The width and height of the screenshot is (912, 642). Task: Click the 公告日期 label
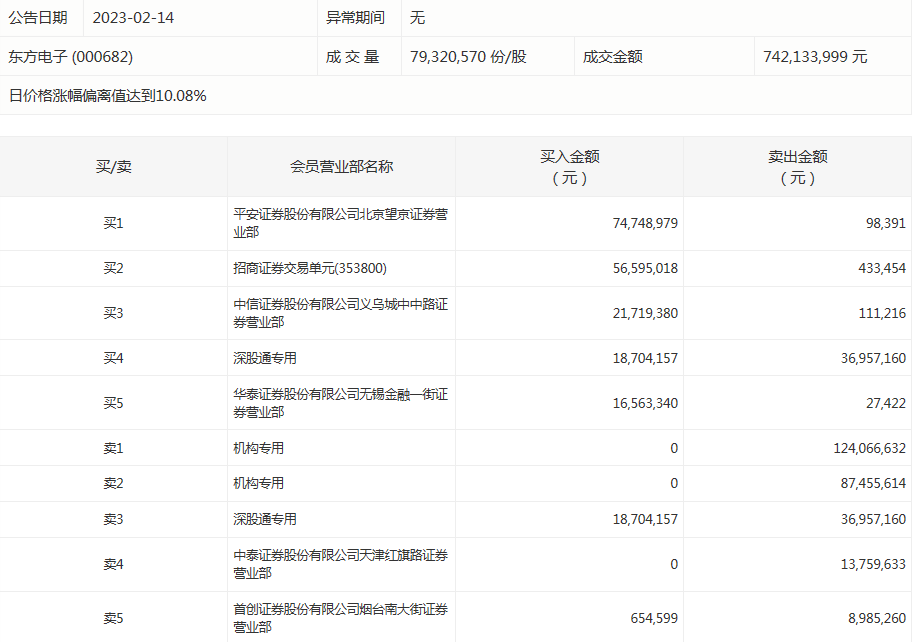[x=38, y=17]
